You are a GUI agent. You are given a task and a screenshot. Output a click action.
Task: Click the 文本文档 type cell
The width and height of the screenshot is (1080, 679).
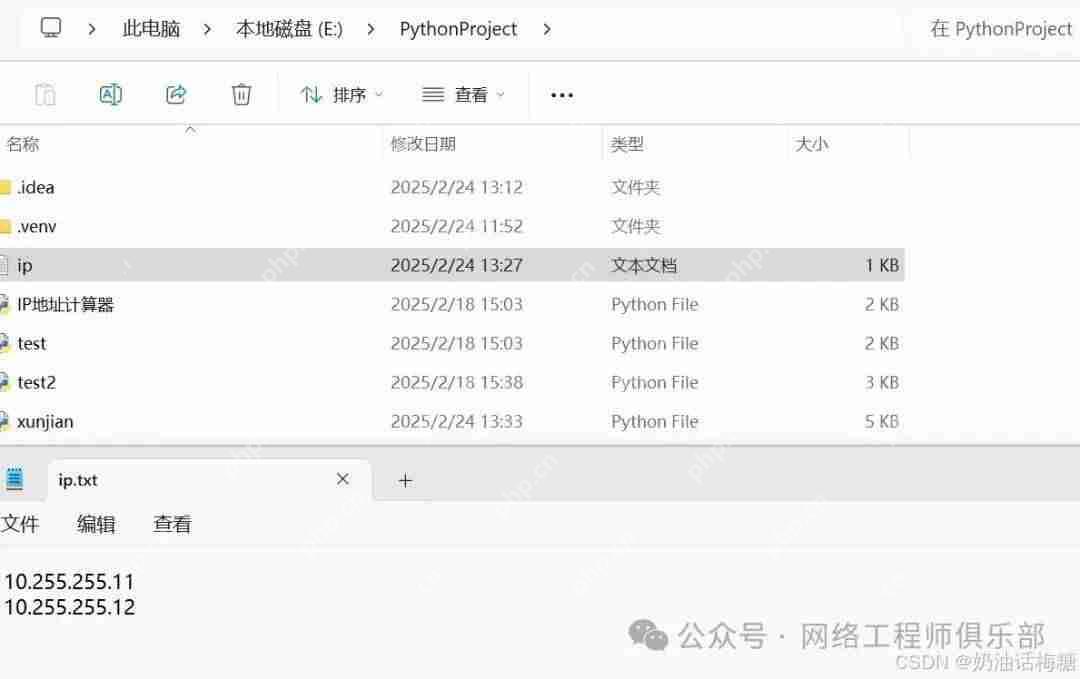pyautogui.click(x=644, y=265)
